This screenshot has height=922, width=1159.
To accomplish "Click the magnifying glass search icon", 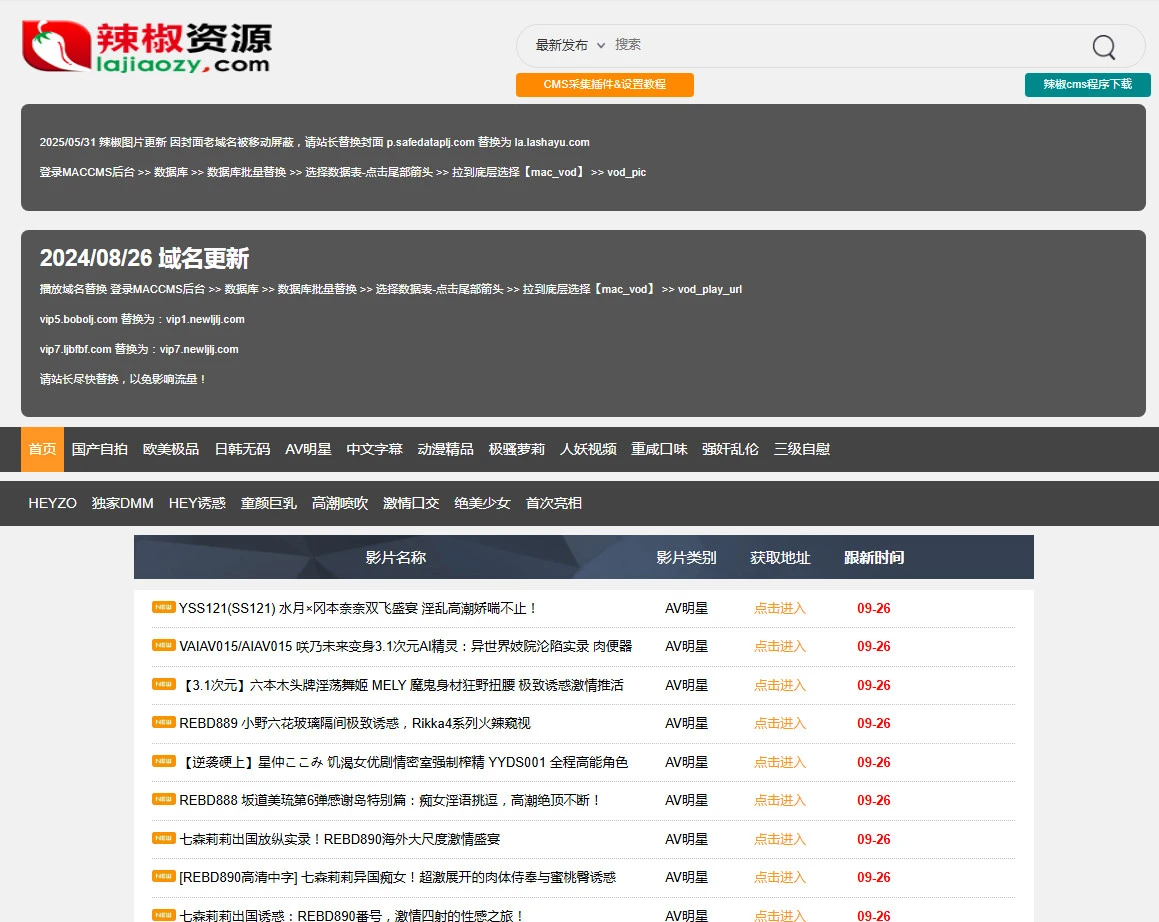I will pyautogui.click(x=1103, y=47).
